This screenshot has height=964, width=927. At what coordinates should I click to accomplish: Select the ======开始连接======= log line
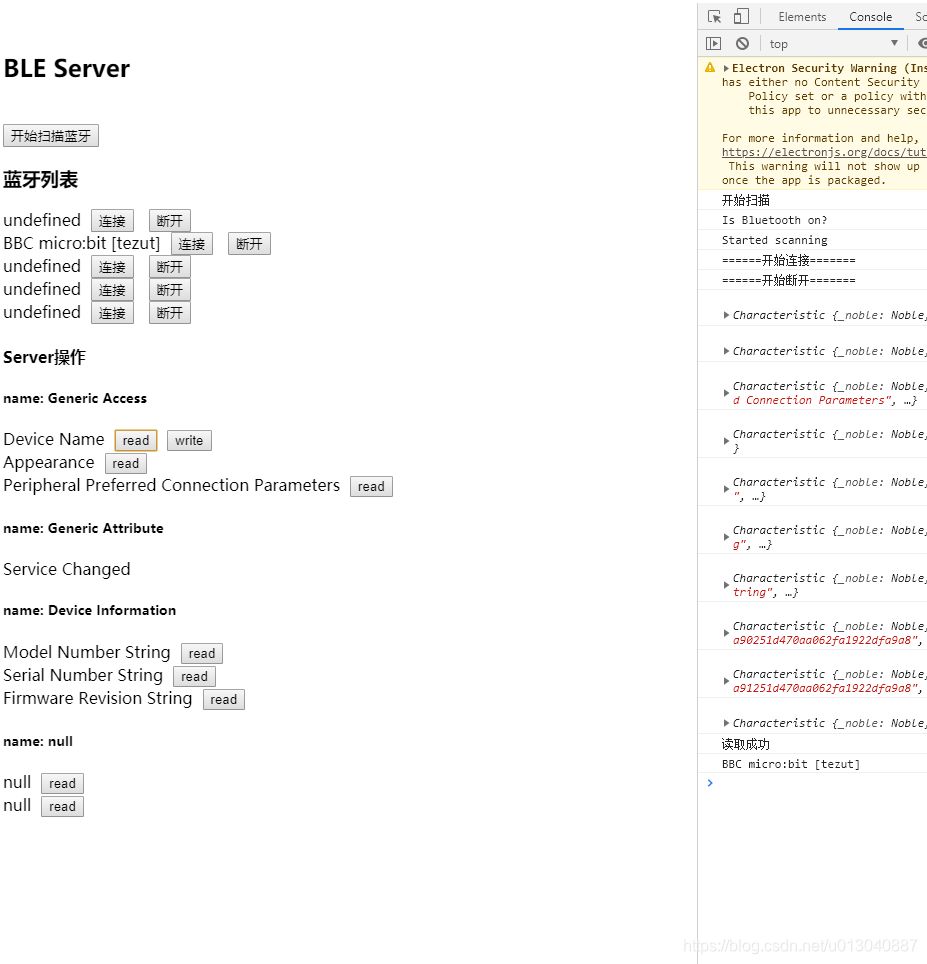[789, 261]
